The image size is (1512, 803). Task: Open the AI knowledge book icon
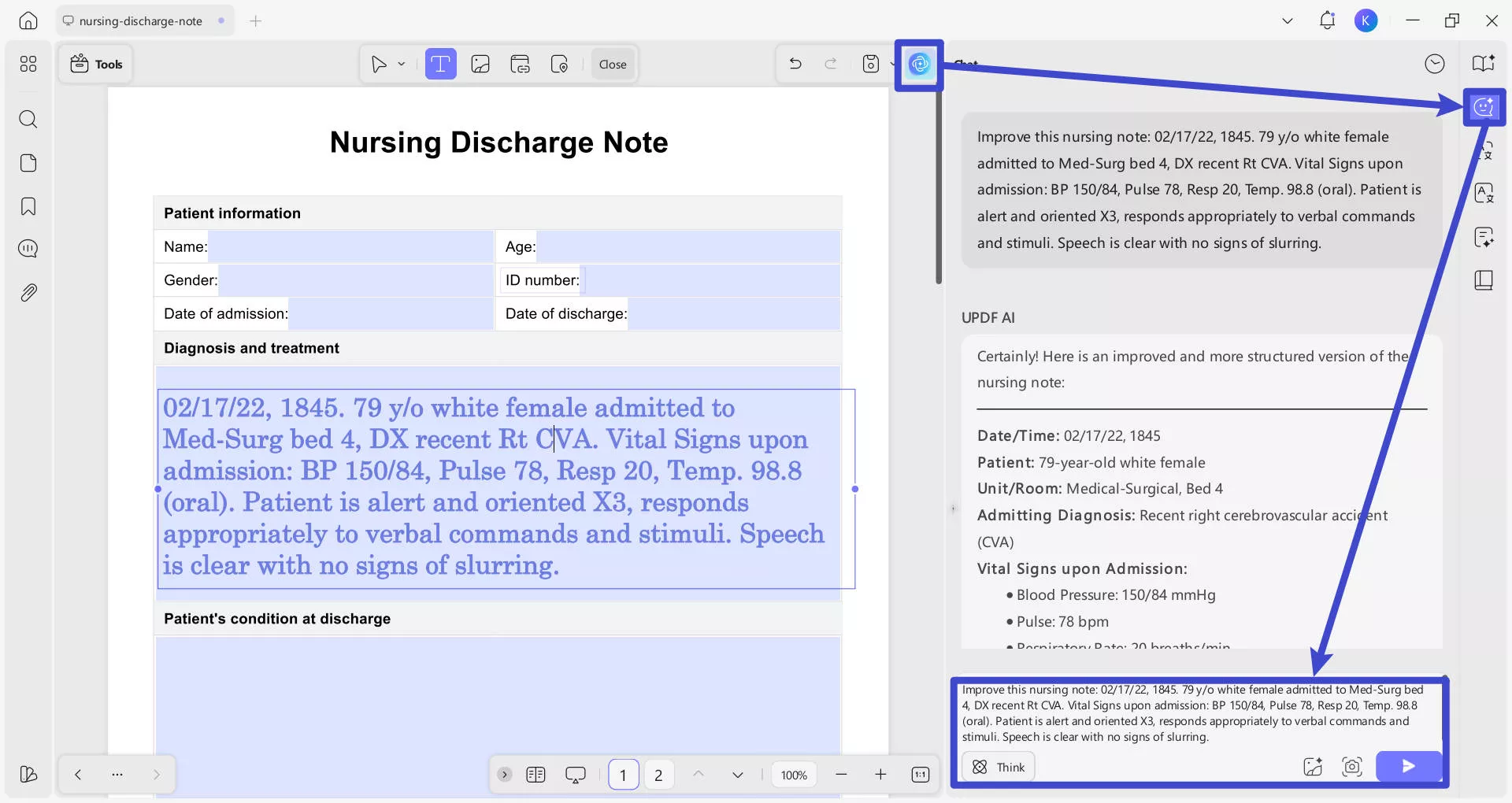(1484, 64)
